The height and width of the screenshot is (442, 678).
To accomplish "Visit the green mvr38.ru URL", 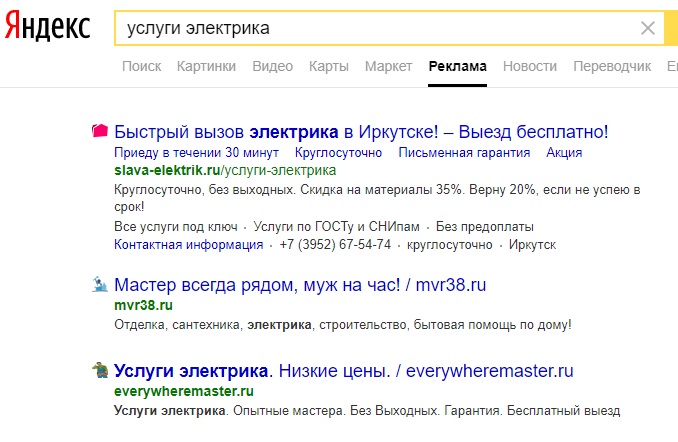I will 143,305.
